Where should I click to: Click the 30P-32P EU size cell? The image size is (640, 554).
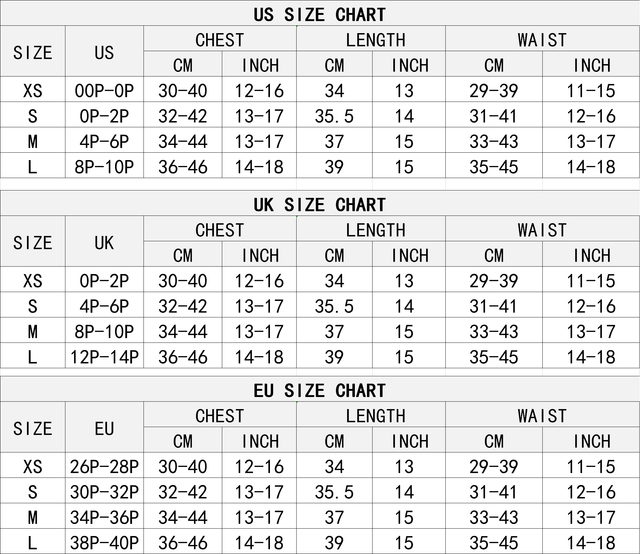click(104, 492)
